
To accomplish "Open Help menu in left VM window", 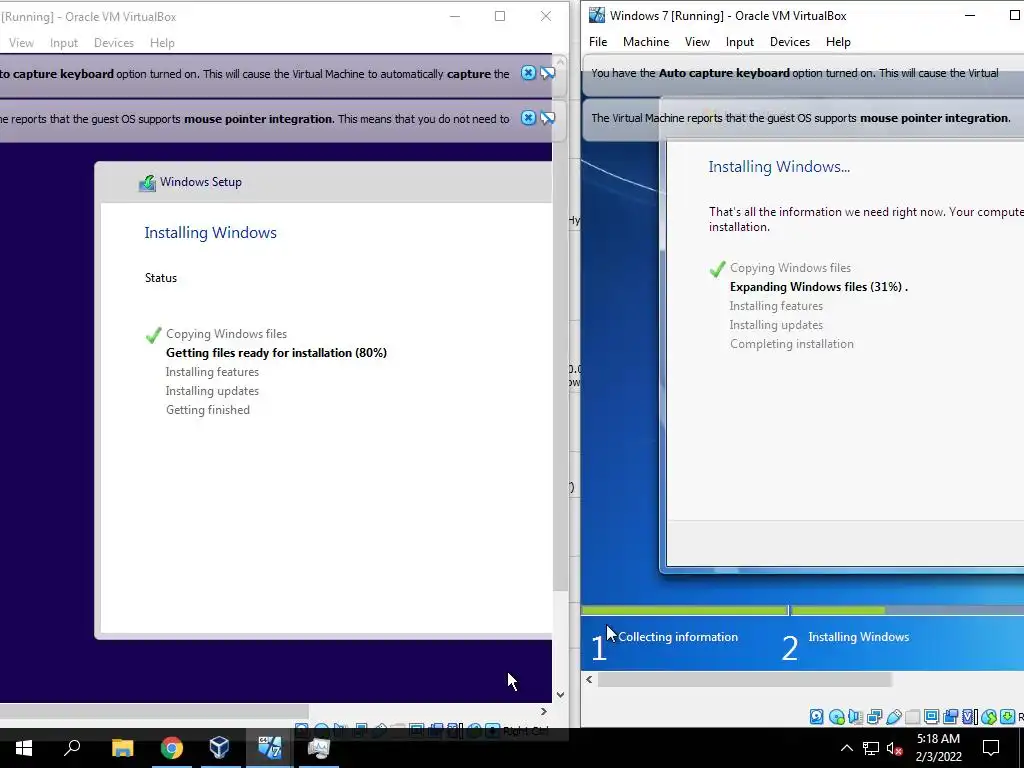I will [x=162, y=43].
